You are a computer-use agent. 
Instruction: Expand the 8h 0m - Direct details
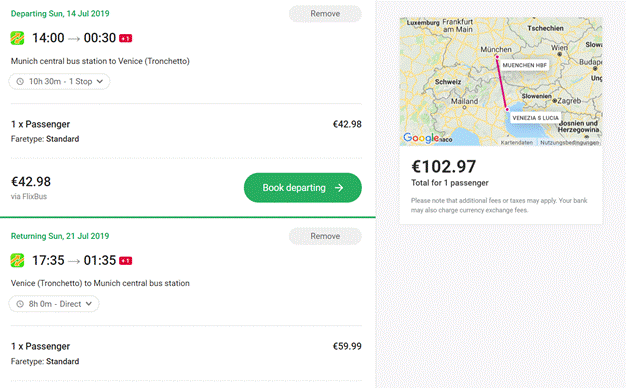point(54,304)
